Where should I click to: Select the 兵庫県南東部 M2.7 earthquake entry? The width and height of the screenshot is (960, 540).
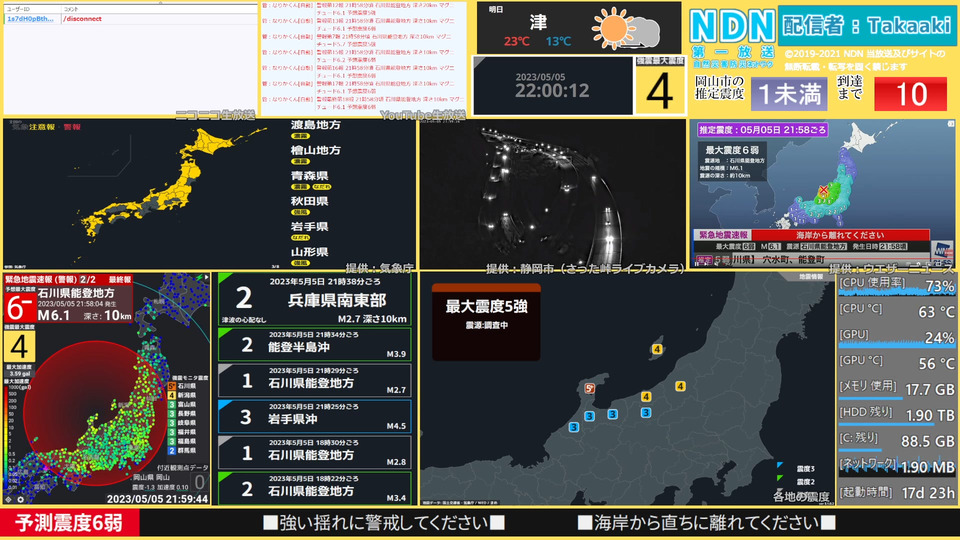click(315, 299)
